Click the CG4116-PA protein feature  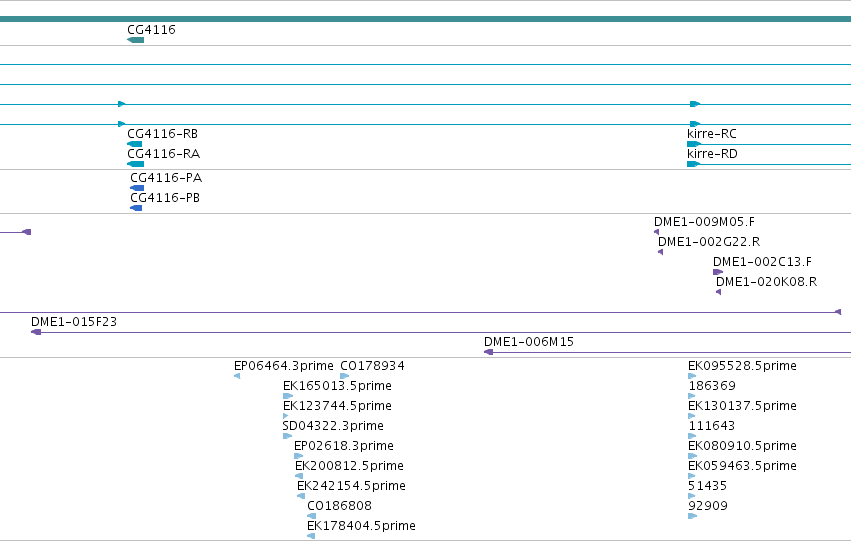[137, 188]
